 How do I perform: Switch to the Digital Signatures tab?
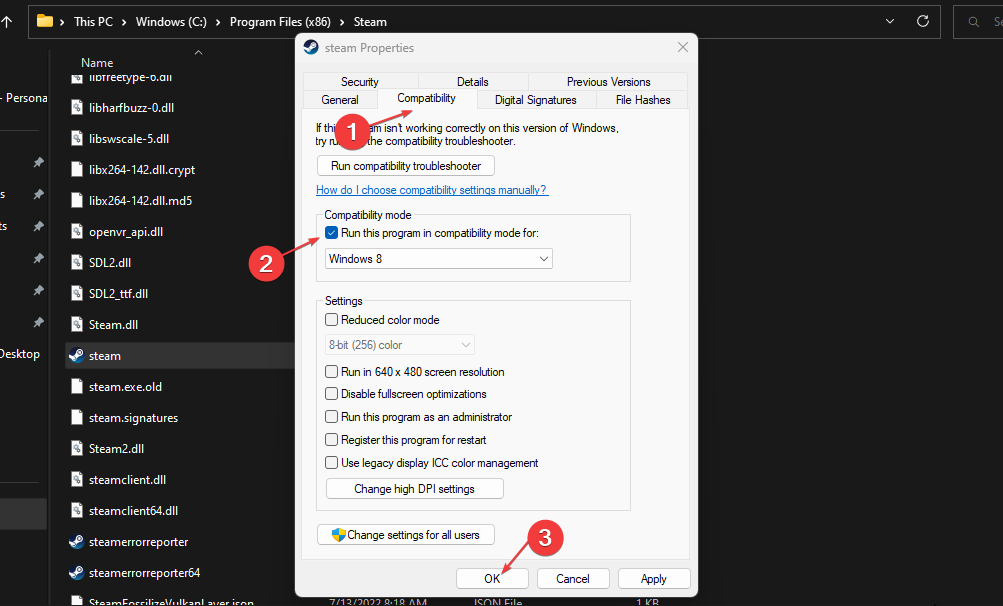click(535, 99)
